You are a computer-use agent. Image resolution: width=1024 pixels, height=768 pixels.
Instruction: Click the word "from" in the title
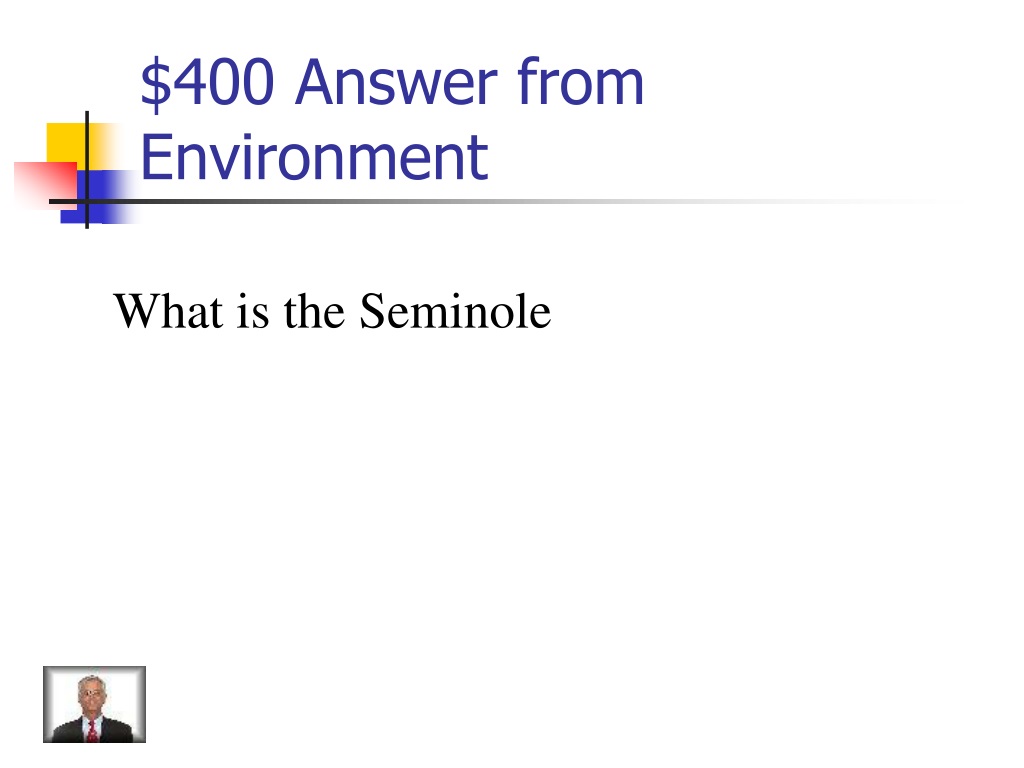point(581,81)
